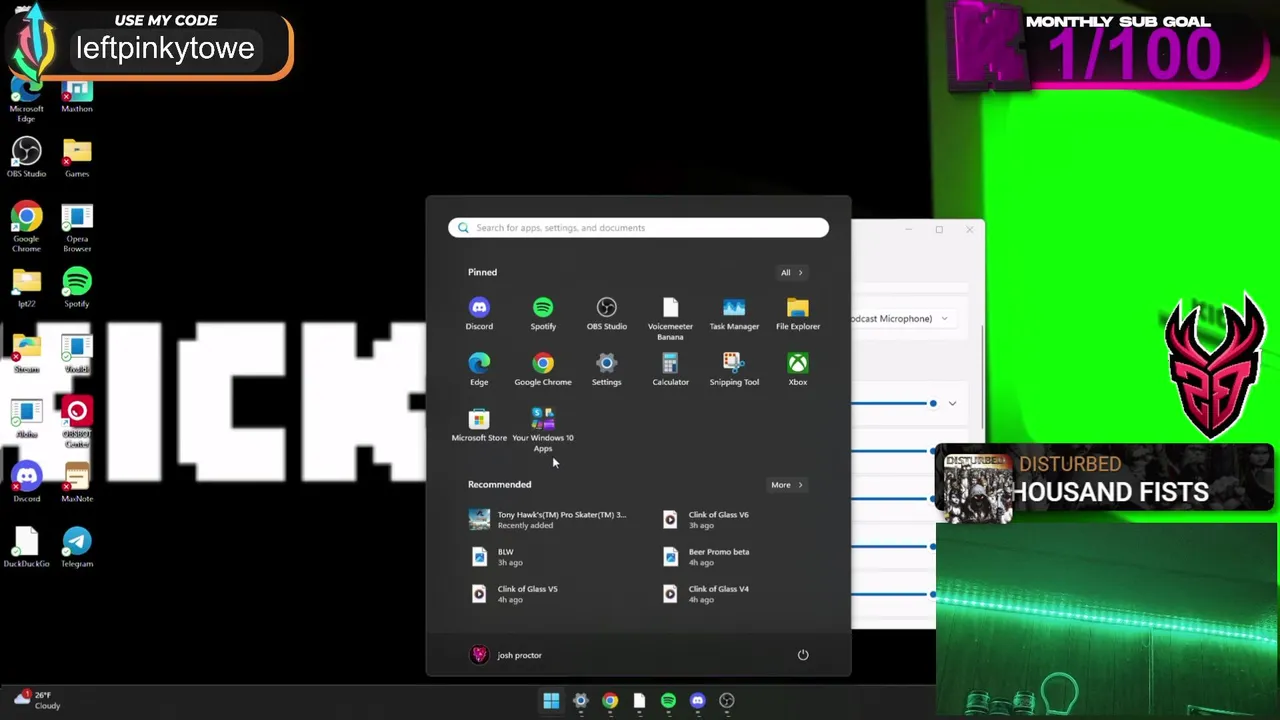Expand the first volume slider row's chevron
Viewport: 1280px width, 720px height.
pyautogui.click(x=952, y=404)
